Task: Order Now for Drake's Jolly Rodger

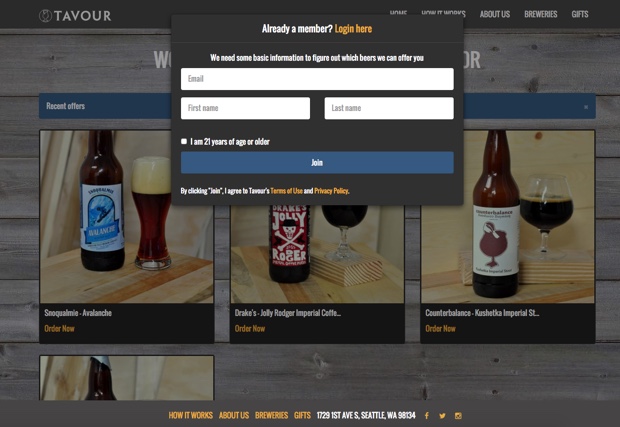Action: [250, 329]
